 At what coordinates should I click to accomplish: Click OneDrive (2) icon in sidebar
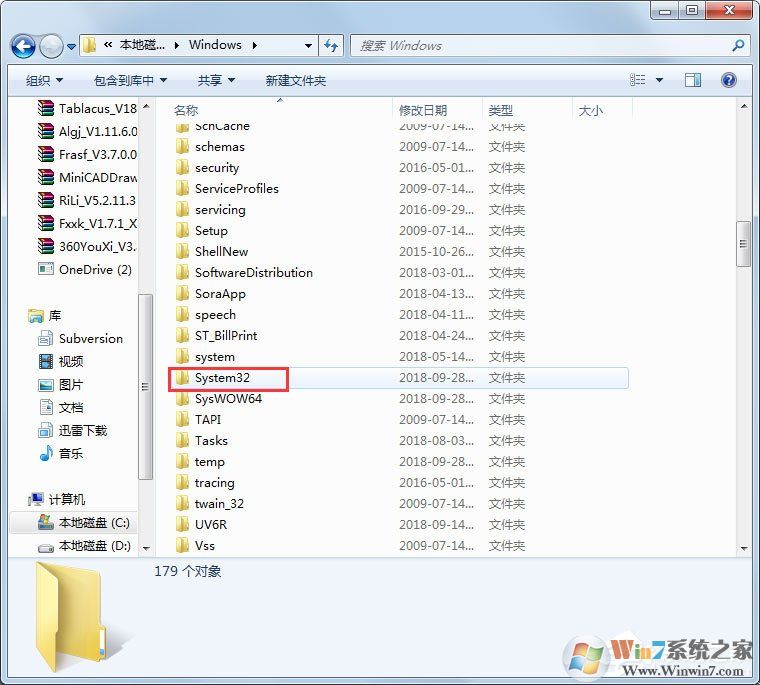pos(46,269)
